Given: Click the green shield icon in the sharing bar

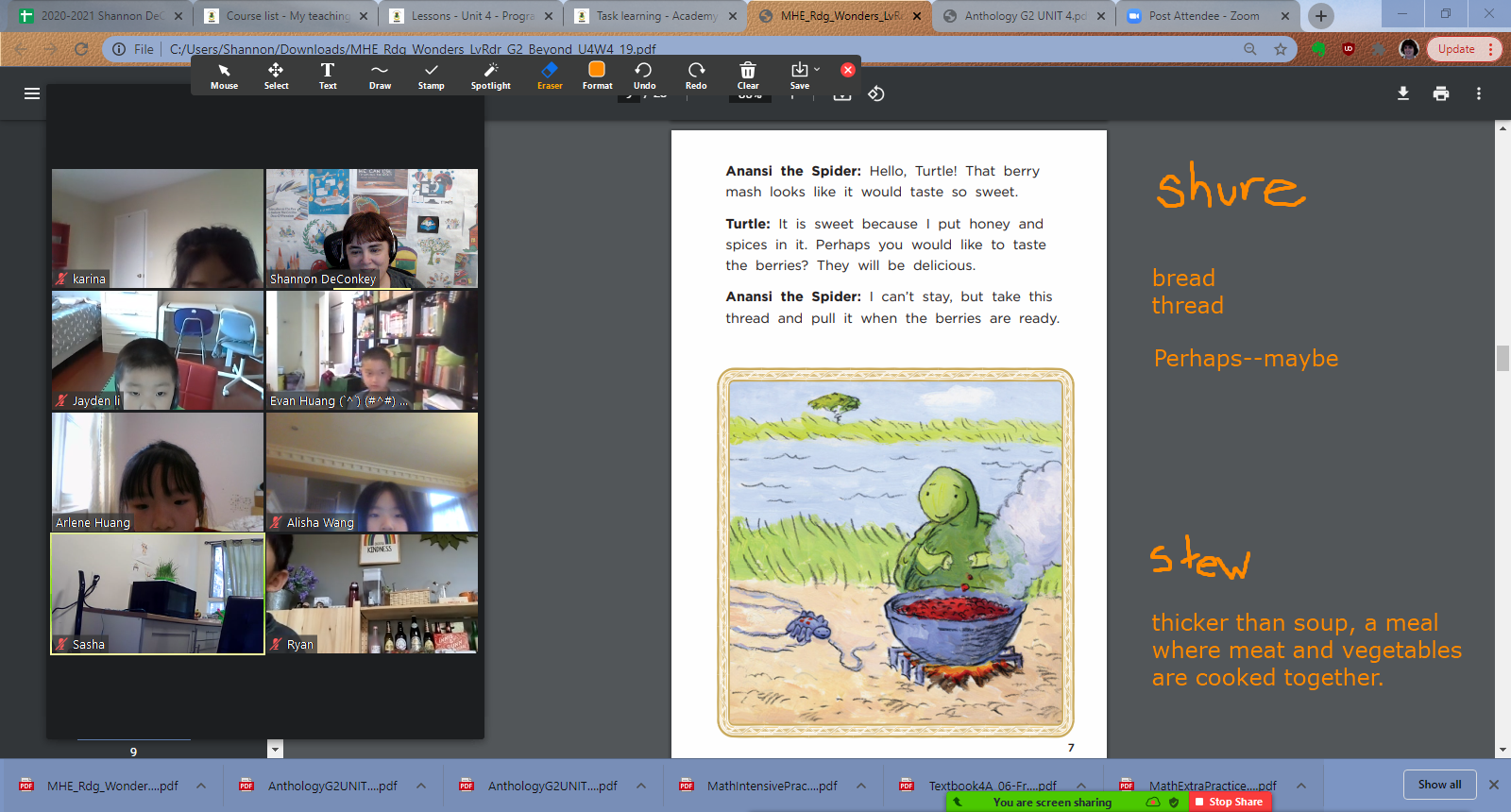Looking at the screenshot, I should [x=1174, y=802].
